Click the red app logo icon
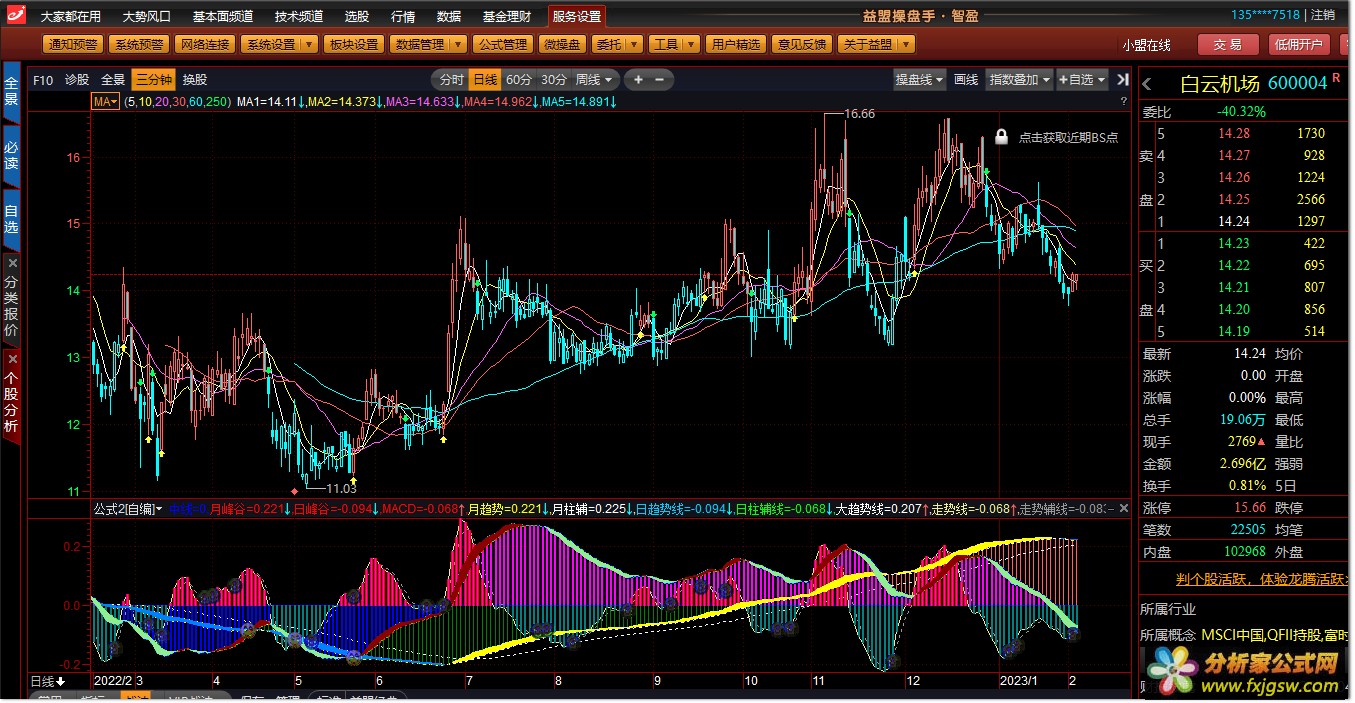1355x703 pixels. (16, 16)
